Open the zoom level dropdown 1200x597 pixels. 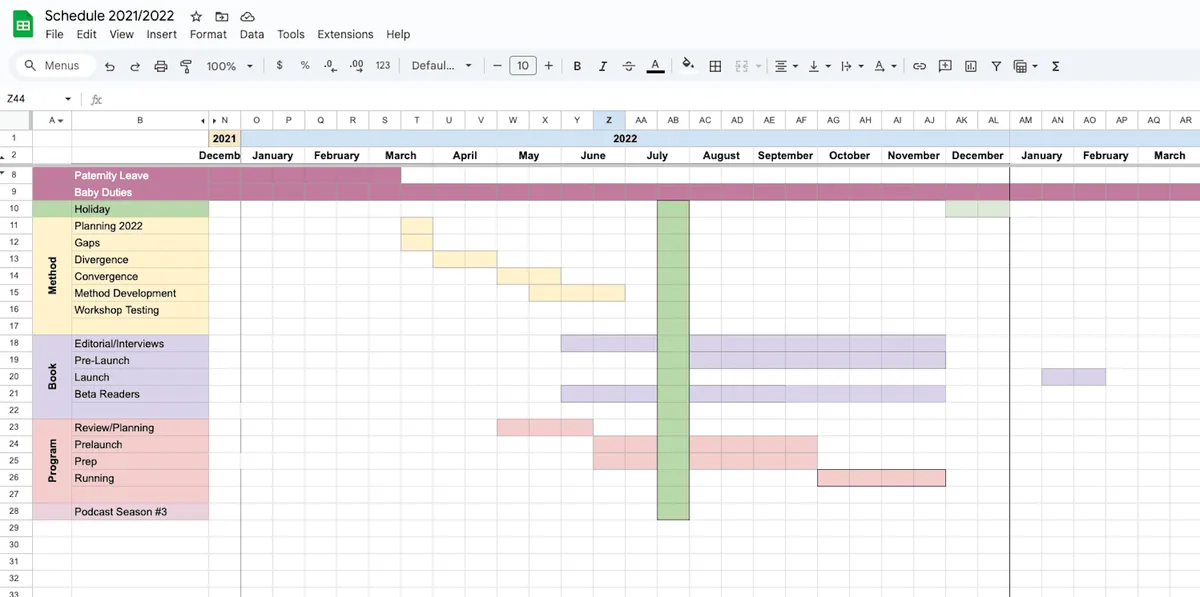point(230,66)
